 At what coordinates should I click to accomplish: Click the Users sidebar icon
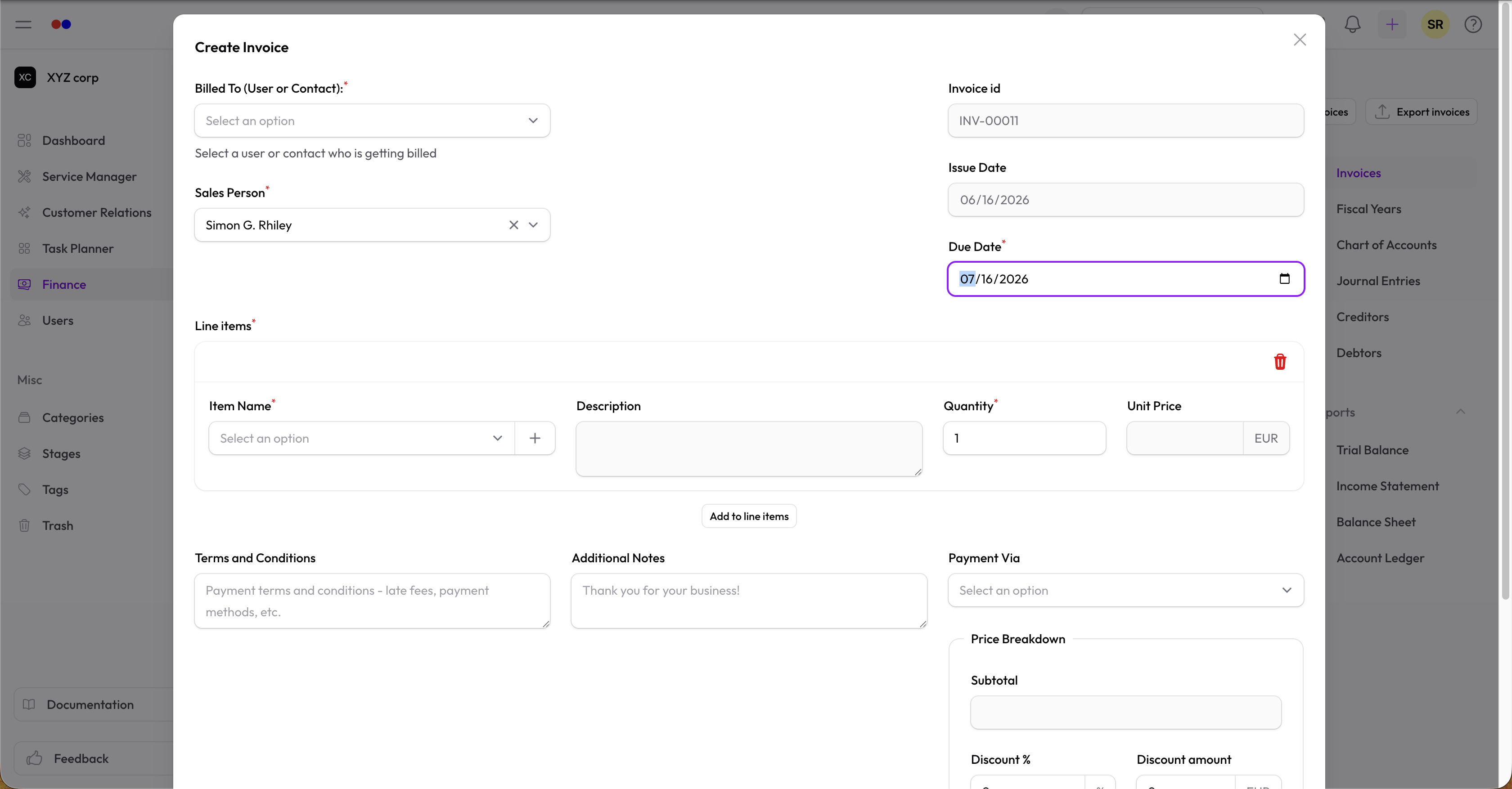pyautogui.click(x=24, y=320)
